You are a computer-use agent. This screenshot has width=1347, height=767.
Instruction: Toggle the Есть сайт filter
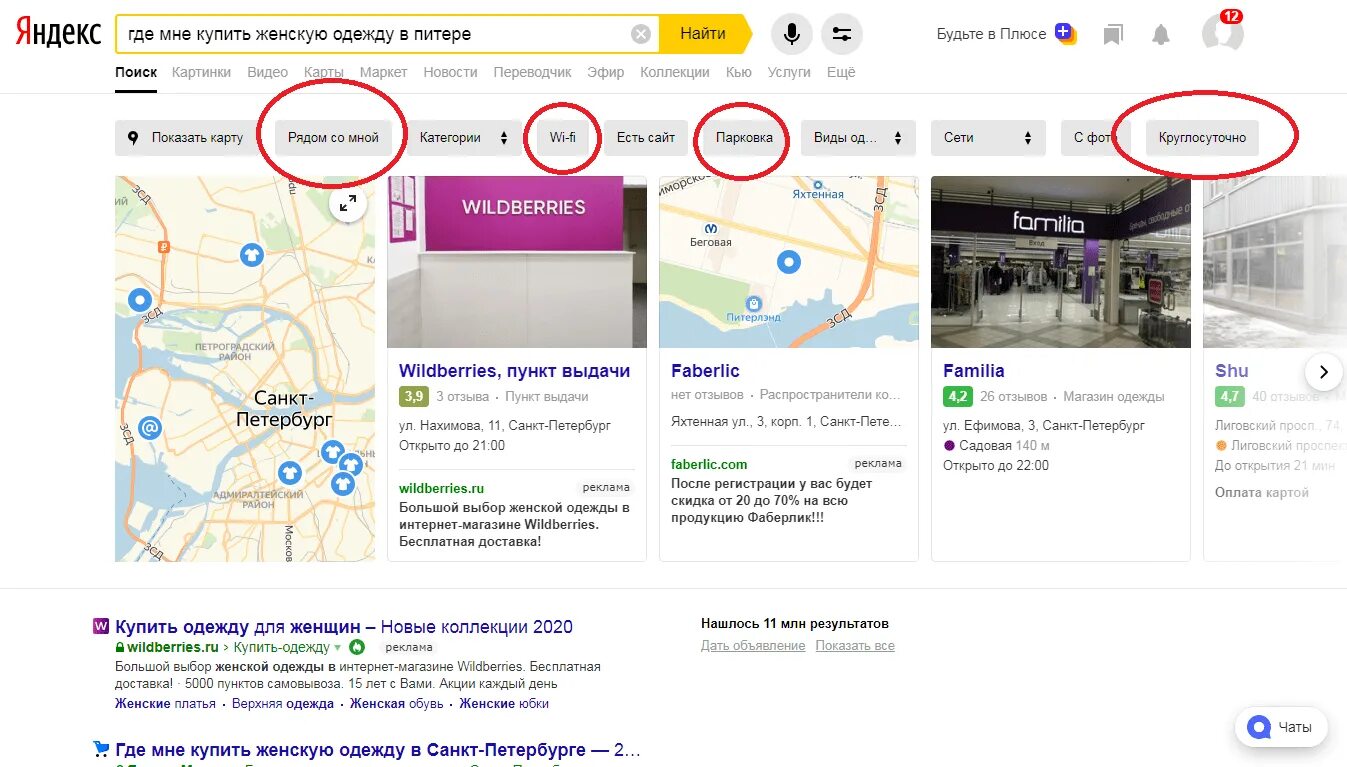646,138
